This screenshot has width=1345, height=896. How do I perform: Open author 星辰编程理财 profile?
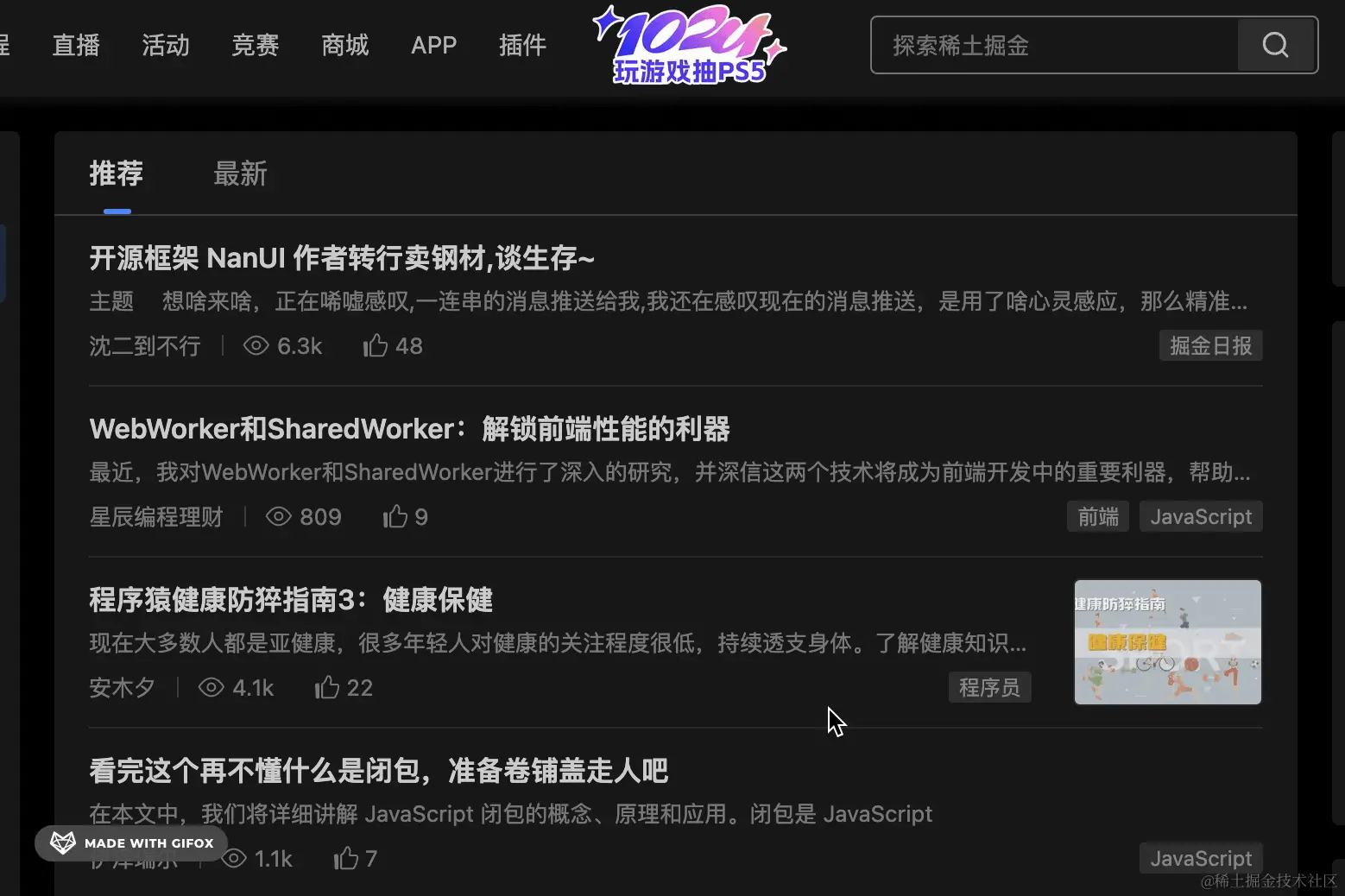click(x=156, y=517)
